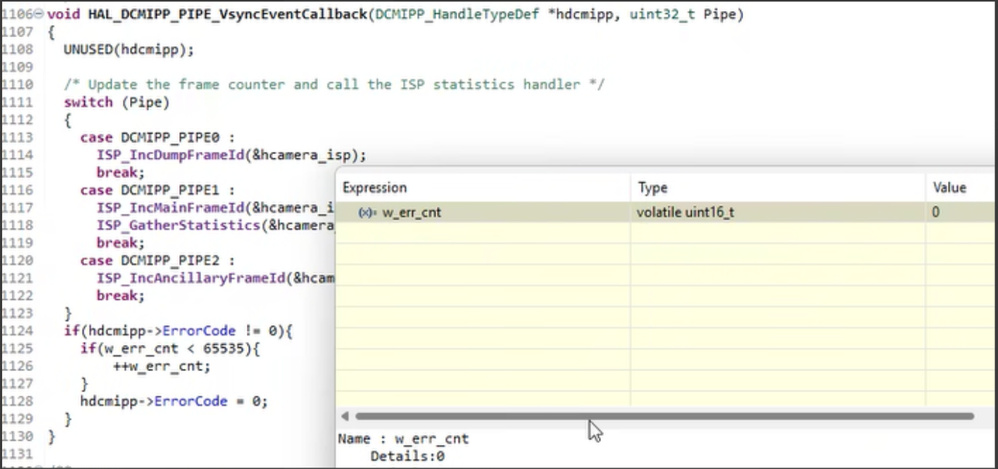Click the comment about frame counter update
Image resolution: width=998 pixels, height=469 pixels.
click(334, 85)
